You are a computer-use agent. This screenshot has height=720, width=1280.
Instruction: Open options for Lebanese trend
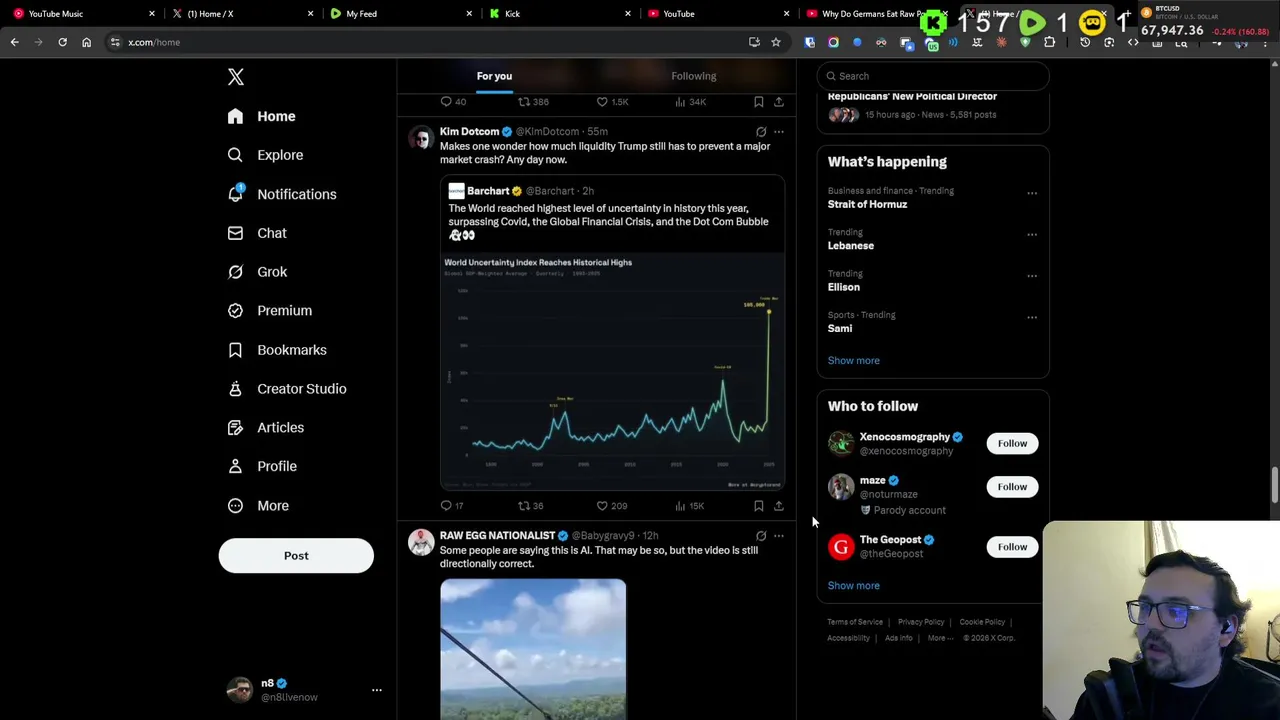pyautogui.click(x=1032, y=235)
